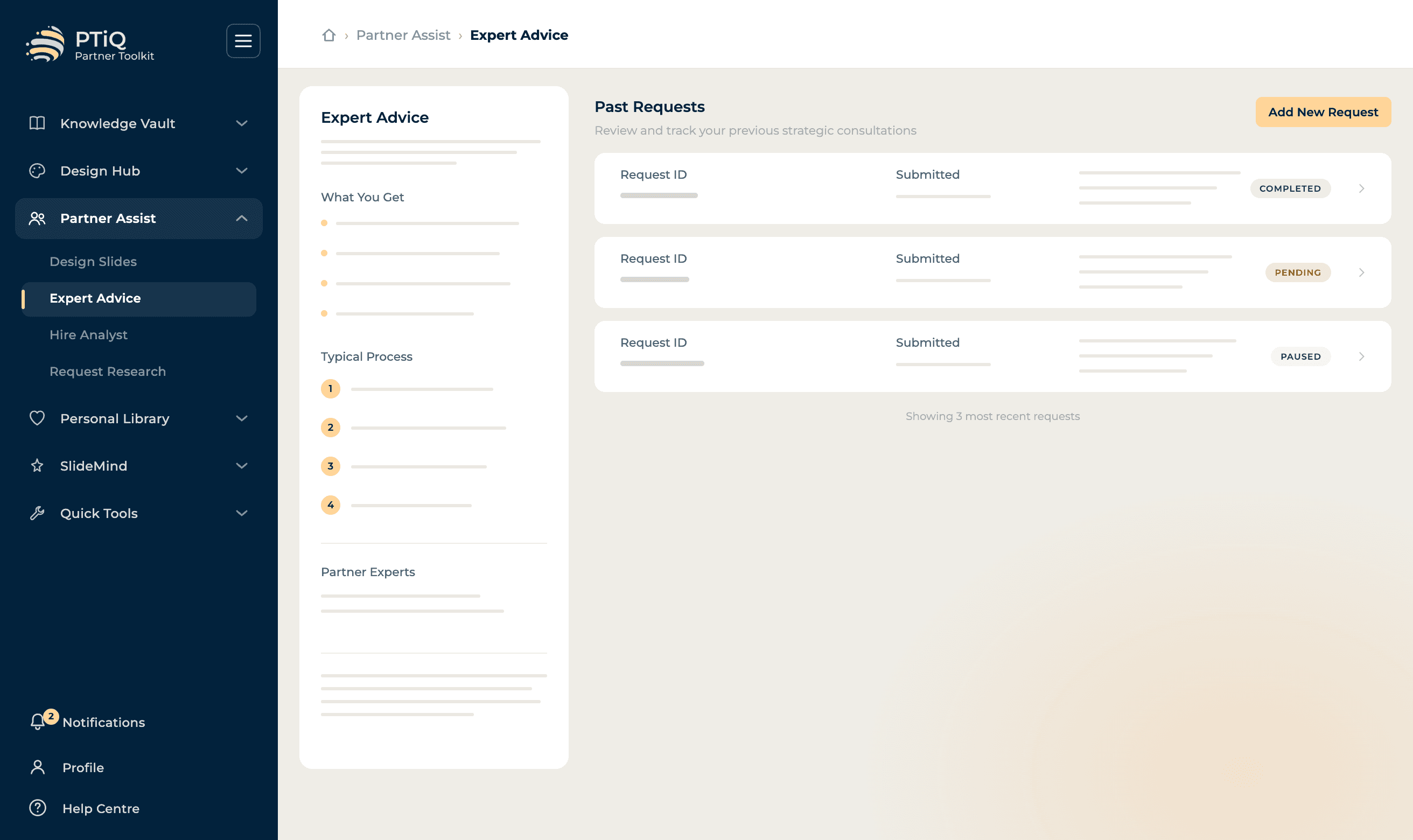Open the PAUSED request via its arrow
Screen dimensions: 1413x840
tap(1362, 356)
